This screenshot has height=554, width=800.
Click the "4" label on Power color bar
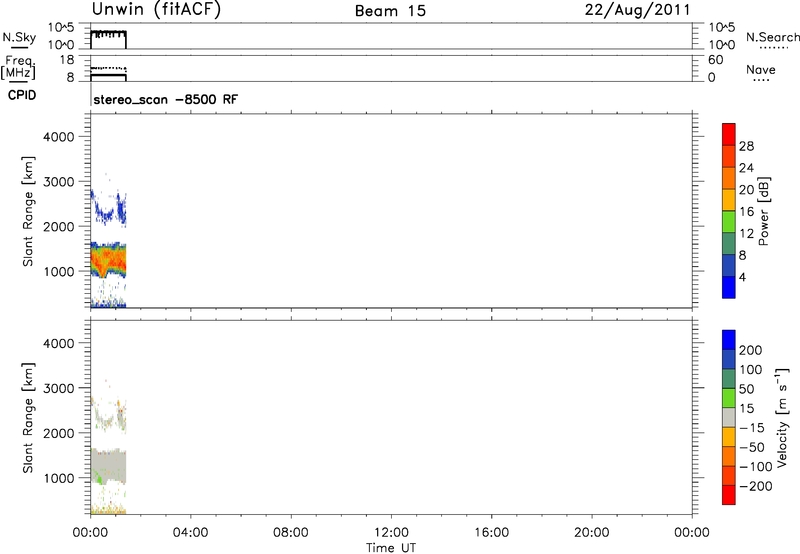742,277
